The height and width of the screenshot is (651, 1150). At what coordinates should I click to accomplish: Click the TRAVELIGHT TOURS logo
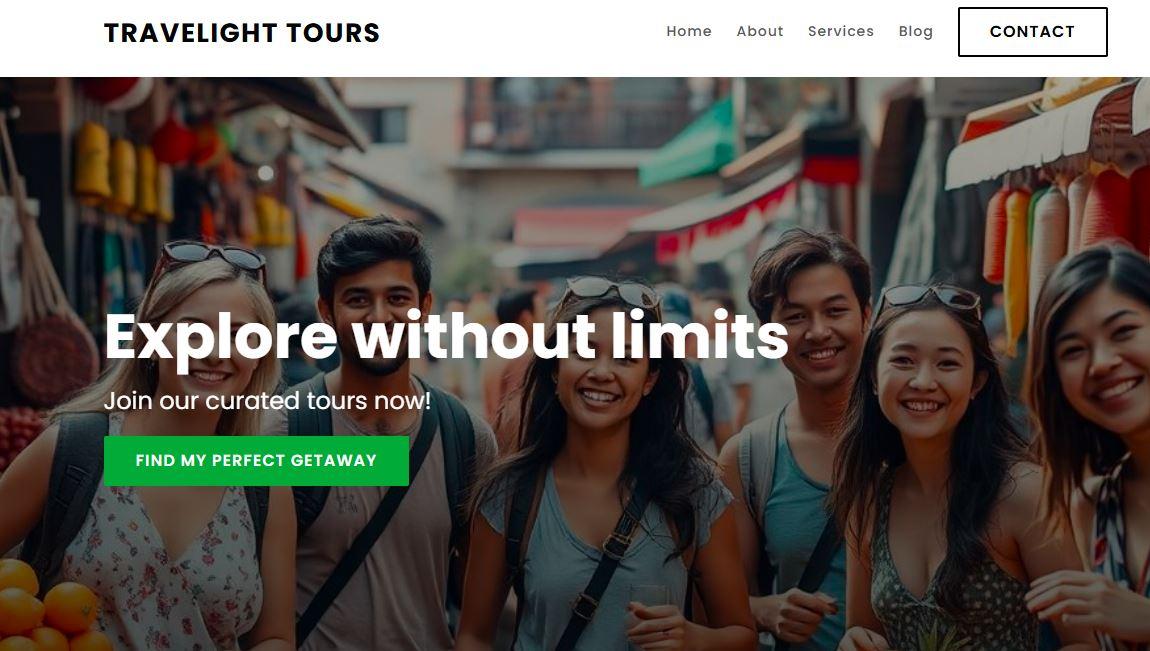point(242,33)
